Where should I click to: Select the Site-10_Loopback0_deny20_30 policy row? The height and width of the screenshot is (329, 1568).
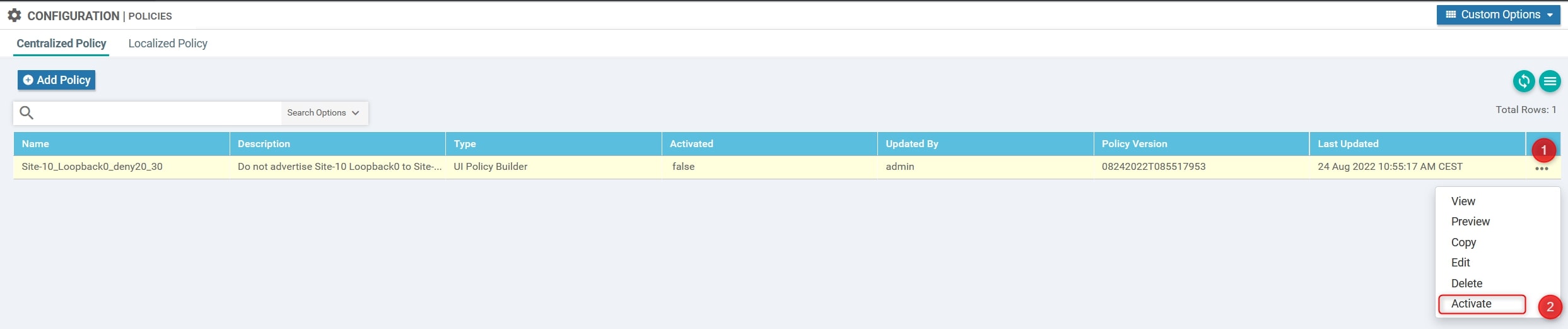[92, 167]
